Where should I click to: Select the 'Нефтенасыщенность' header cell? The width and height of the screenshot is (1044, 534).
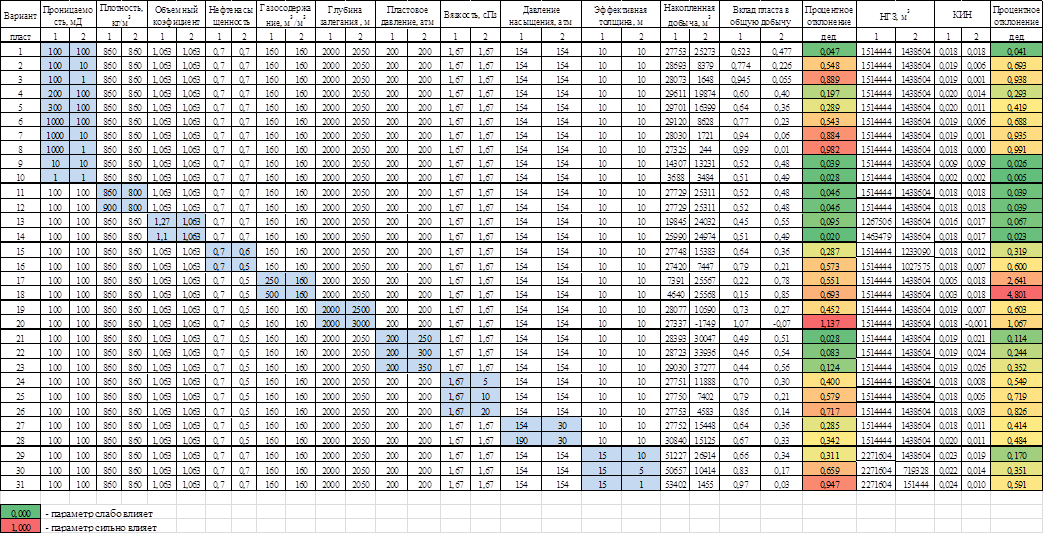pyautogui.click(x=230, y=15)
